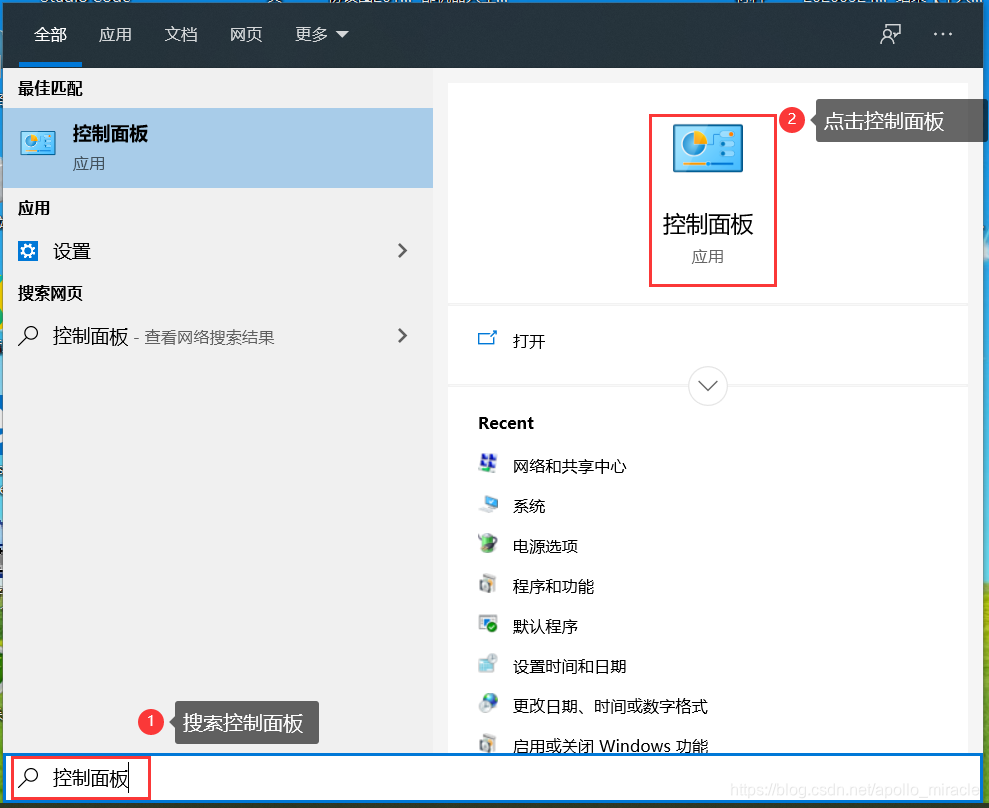Image resolution: width=989 pixels, height=808 pixels.
Task: Expand more actions with circle chevron
Action: pyautogui.click(x=708, y=386)
